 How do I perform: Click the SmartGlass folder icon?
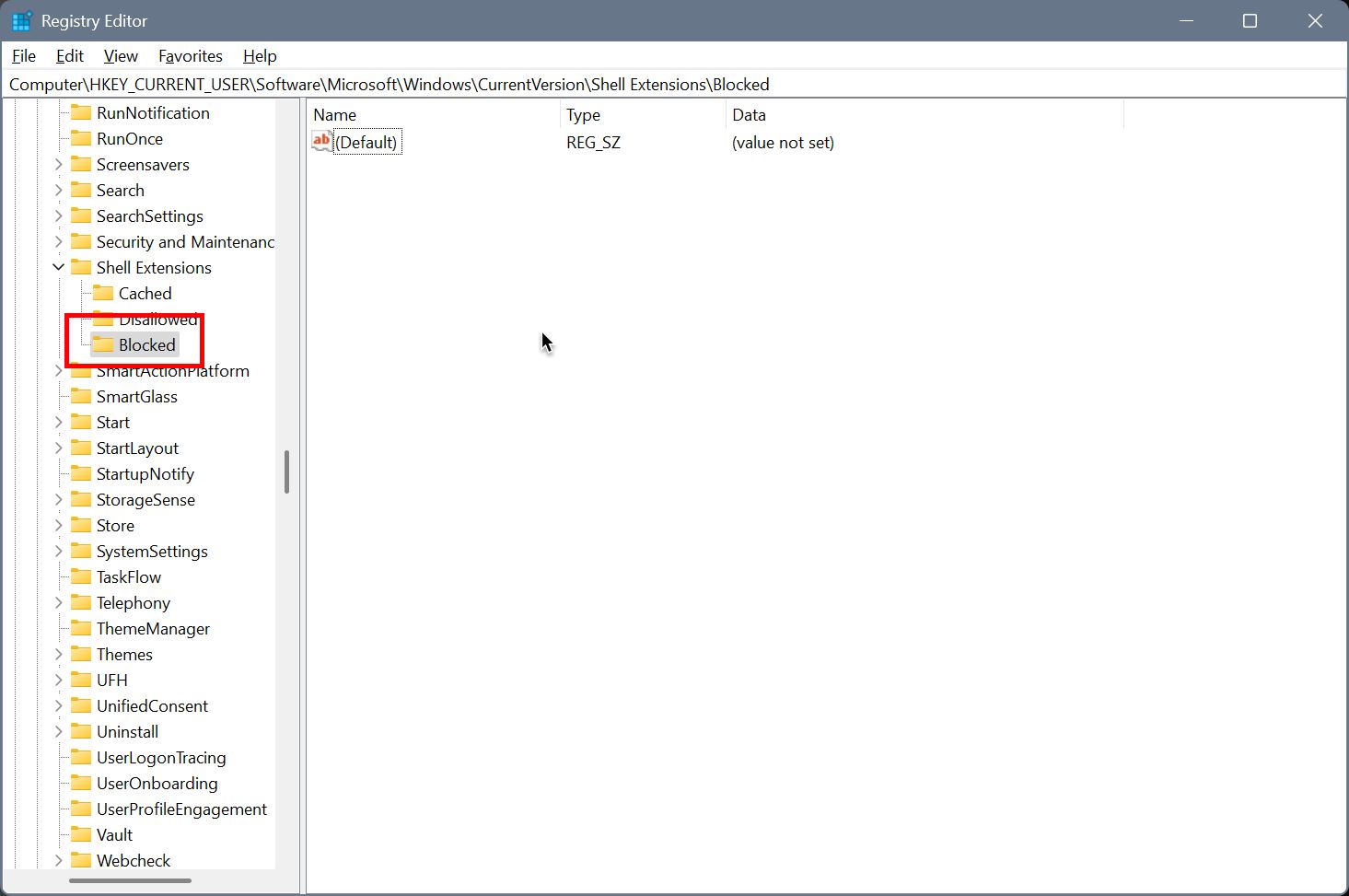(81, 396)
